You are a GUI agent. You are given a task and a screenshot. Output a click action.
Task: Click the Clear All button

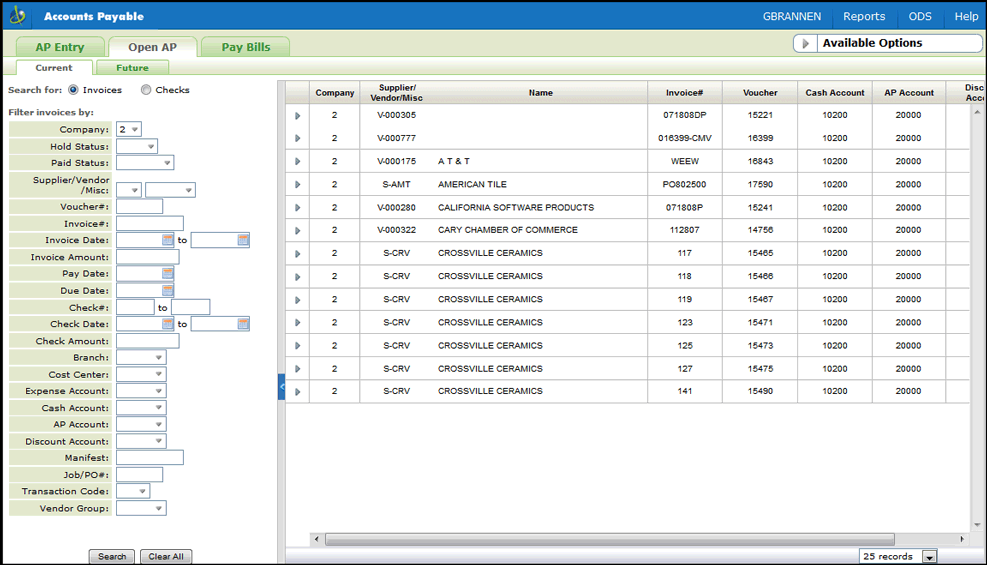pos(166,557)
